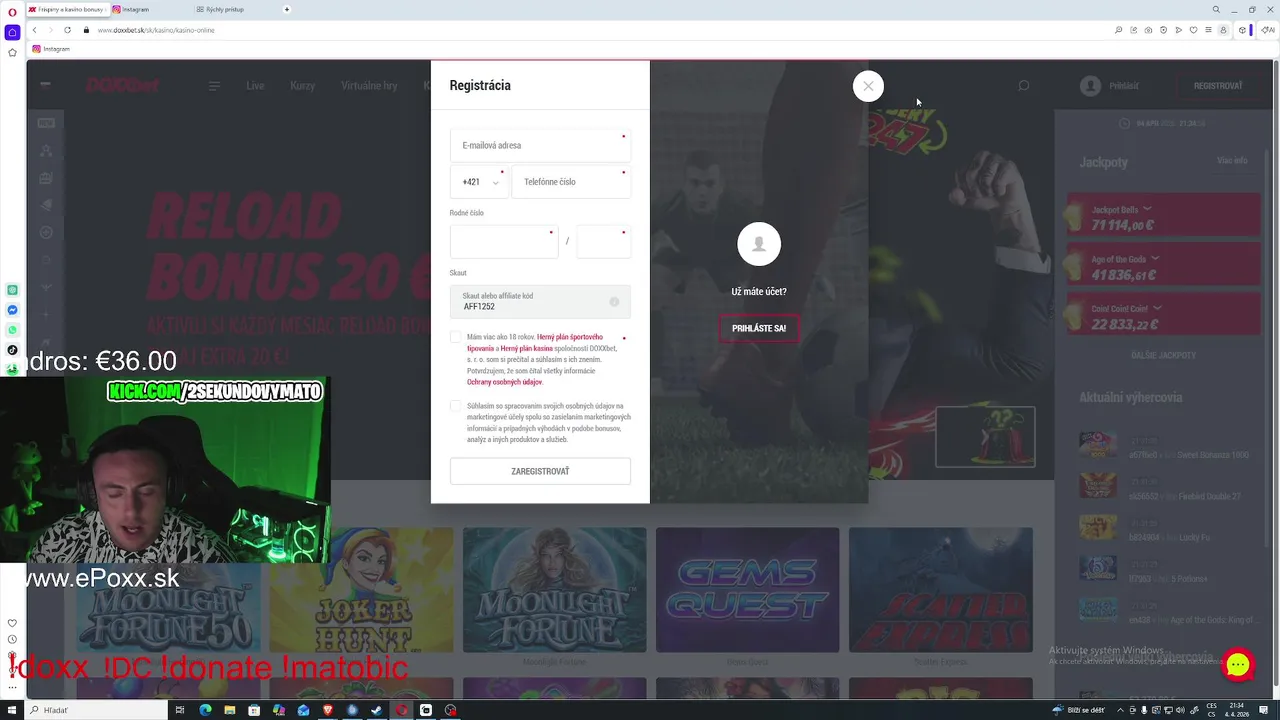Viewport: 1280px width, 720px height.
Task: Focus the E-mailová adresa field
Action: click(540, 145)
